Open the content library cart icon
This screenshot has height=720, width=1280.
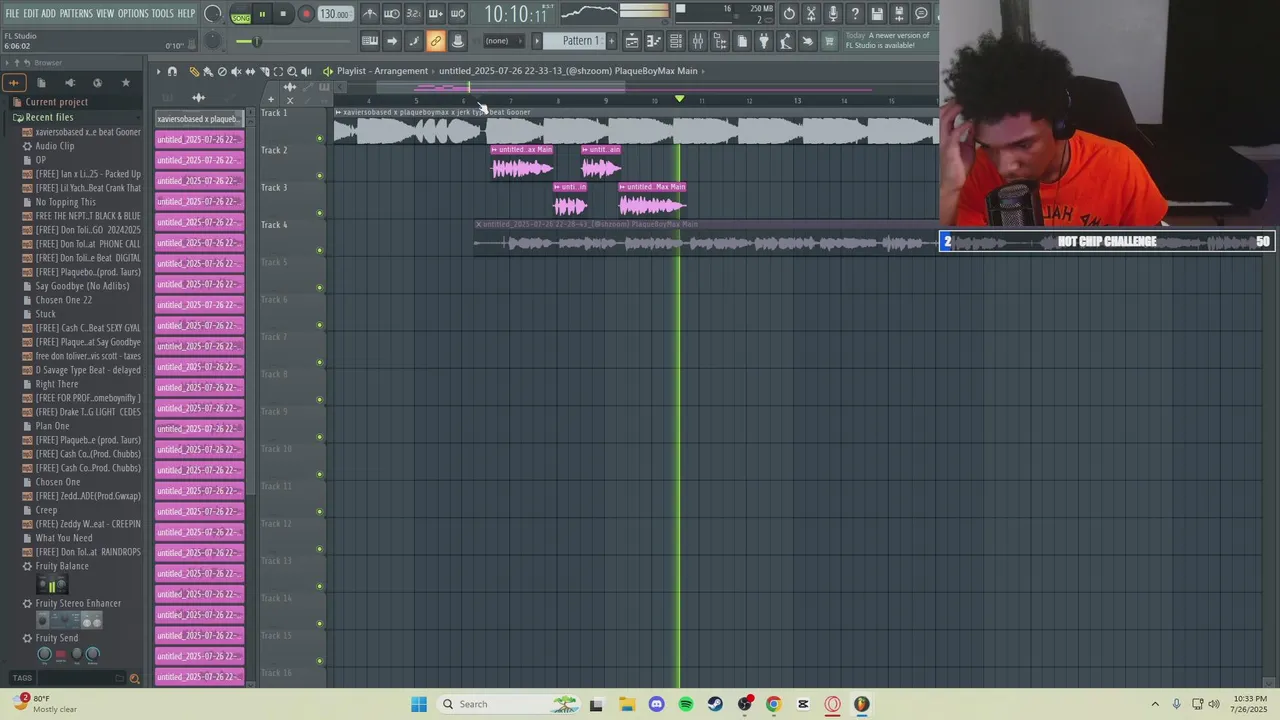829,41
